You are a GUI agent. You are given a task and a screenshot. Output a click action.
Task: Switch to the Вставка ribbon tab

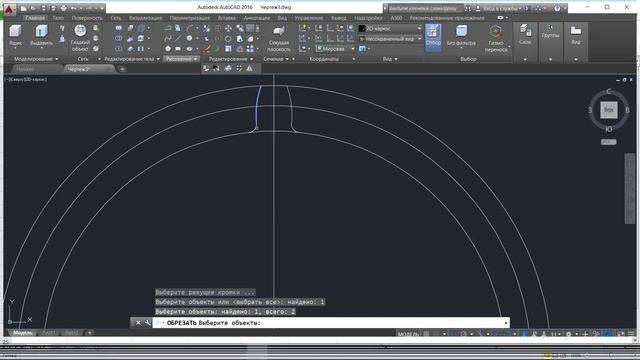[x=227, y=18]
